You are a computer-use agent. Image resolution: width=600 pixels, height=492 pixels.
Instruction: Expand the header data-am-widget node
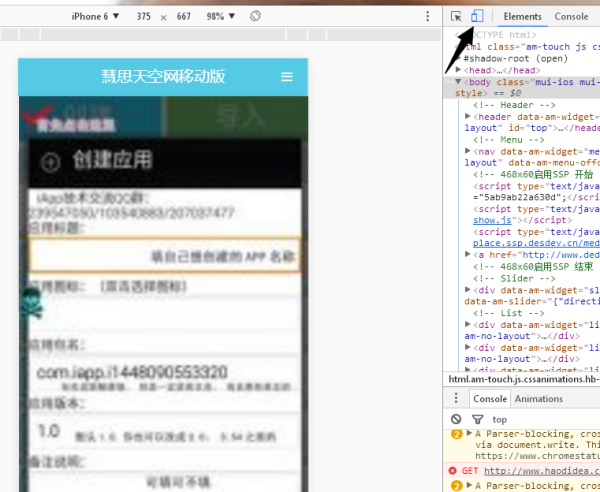pyautogui.click(x=468, y=116)
